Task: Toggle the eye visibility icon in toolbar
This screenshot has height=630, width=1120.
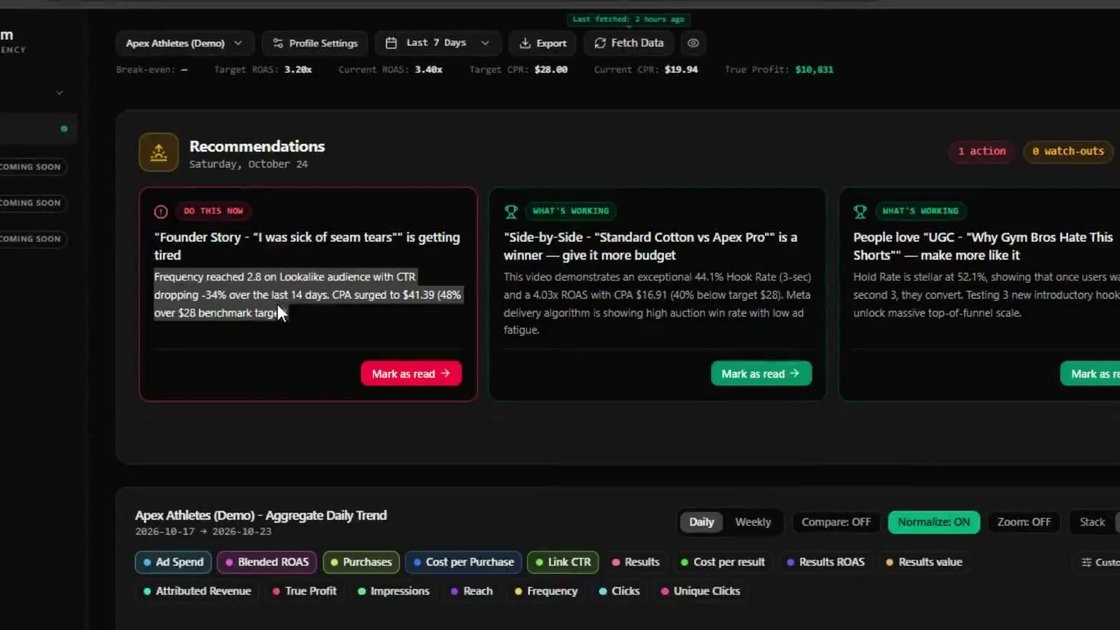Action: [x=693, y=43]
